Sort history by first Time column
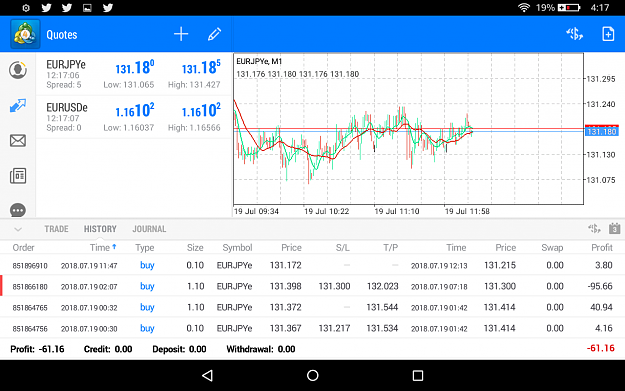625x391 pixels. [x=103, y=248]
